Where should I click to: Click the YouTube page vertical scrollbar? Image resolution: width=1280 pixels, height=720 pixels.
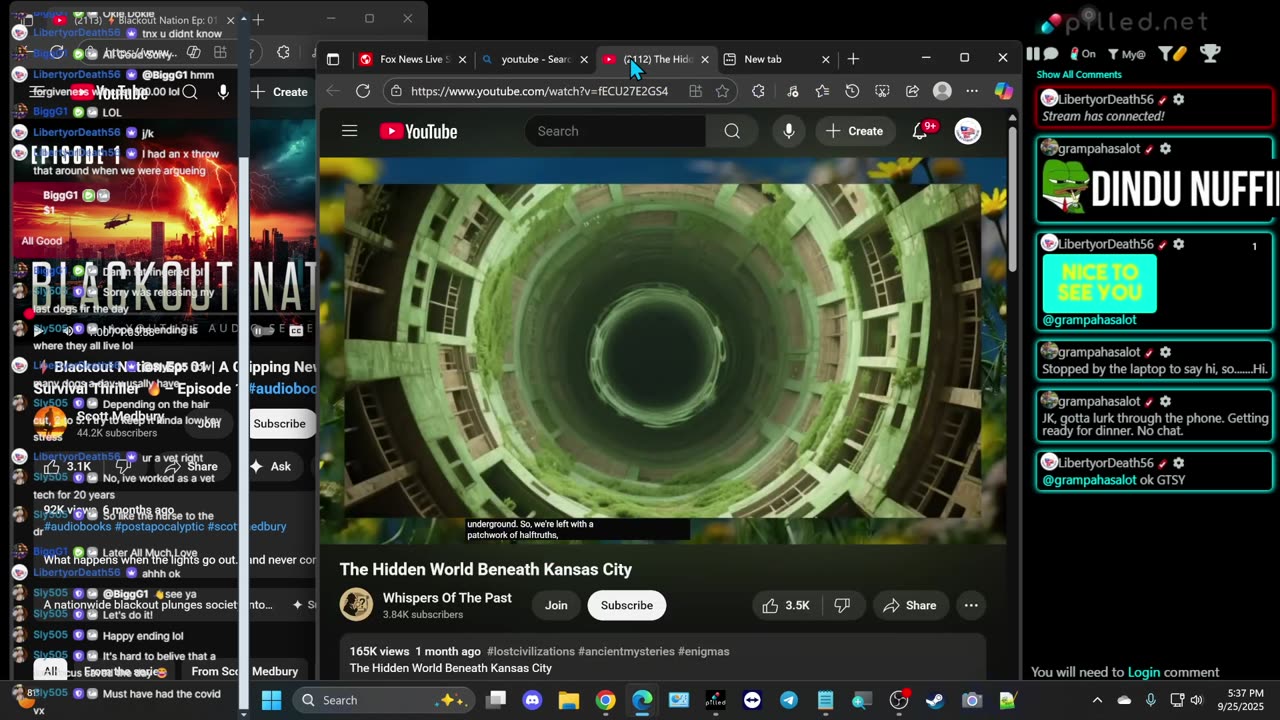pos(1012,200)
